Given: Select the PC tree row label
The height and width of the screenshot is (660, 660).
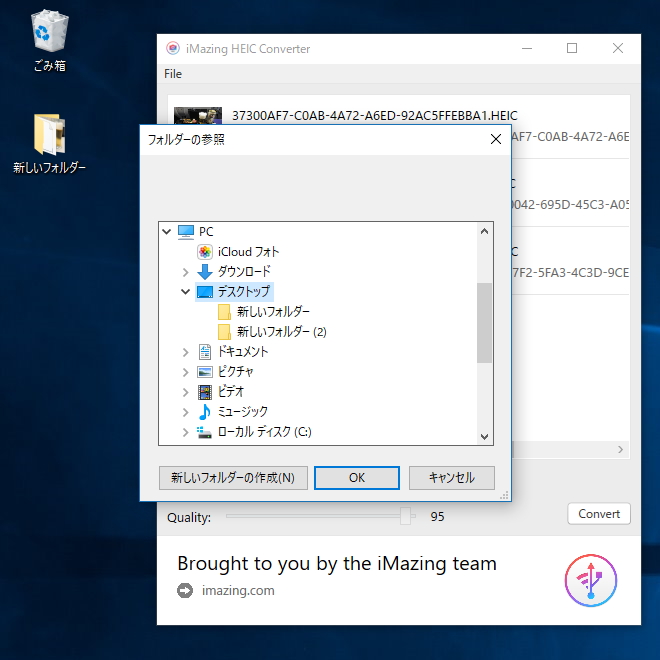Looking at the screenshot, I should pyautogui.click(x=206, y=232).
